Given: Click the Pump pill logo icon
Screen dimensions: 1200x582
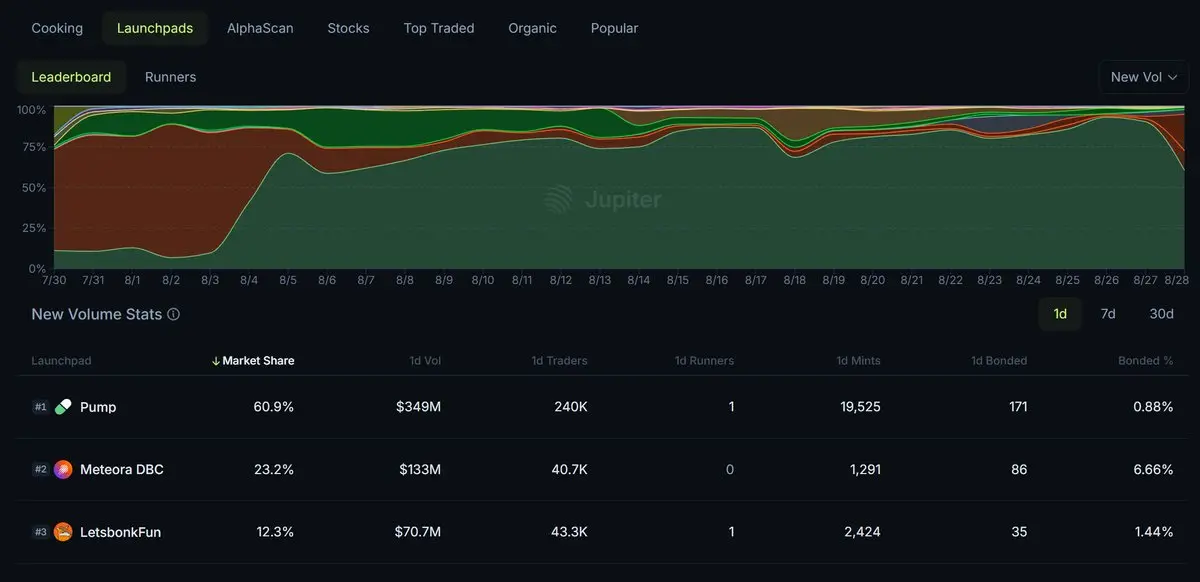Looking at the screenshot, I should (63, 407).
